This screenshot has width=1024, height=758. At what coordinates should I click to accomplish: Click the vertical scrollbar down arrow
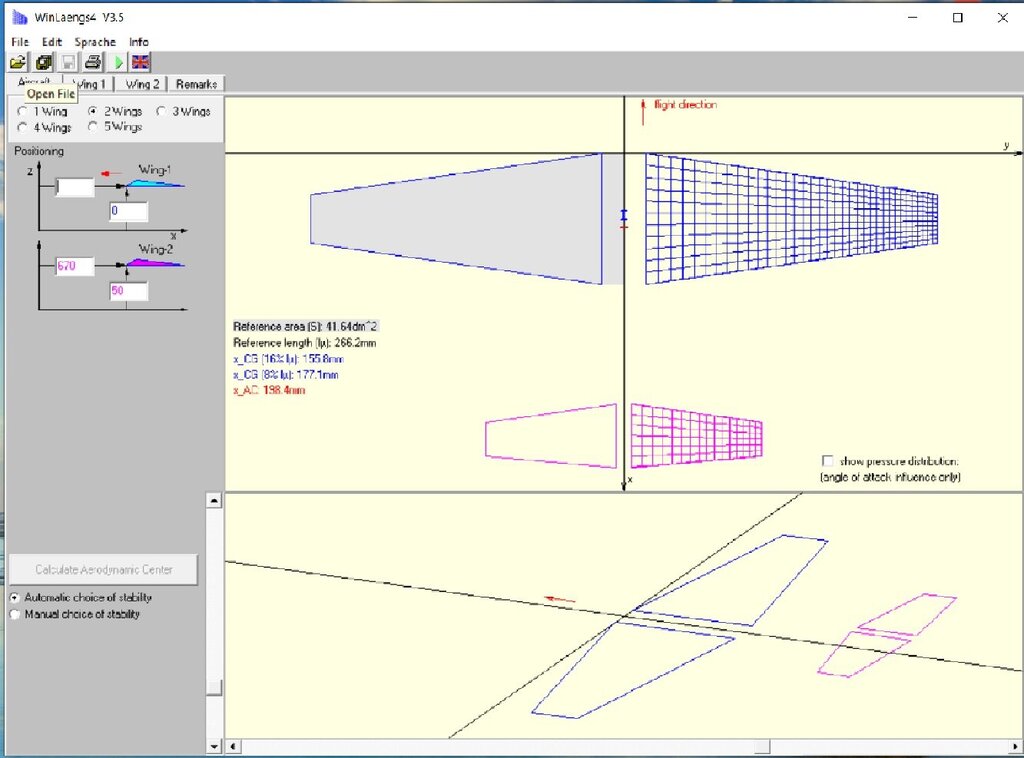(214, 746)
